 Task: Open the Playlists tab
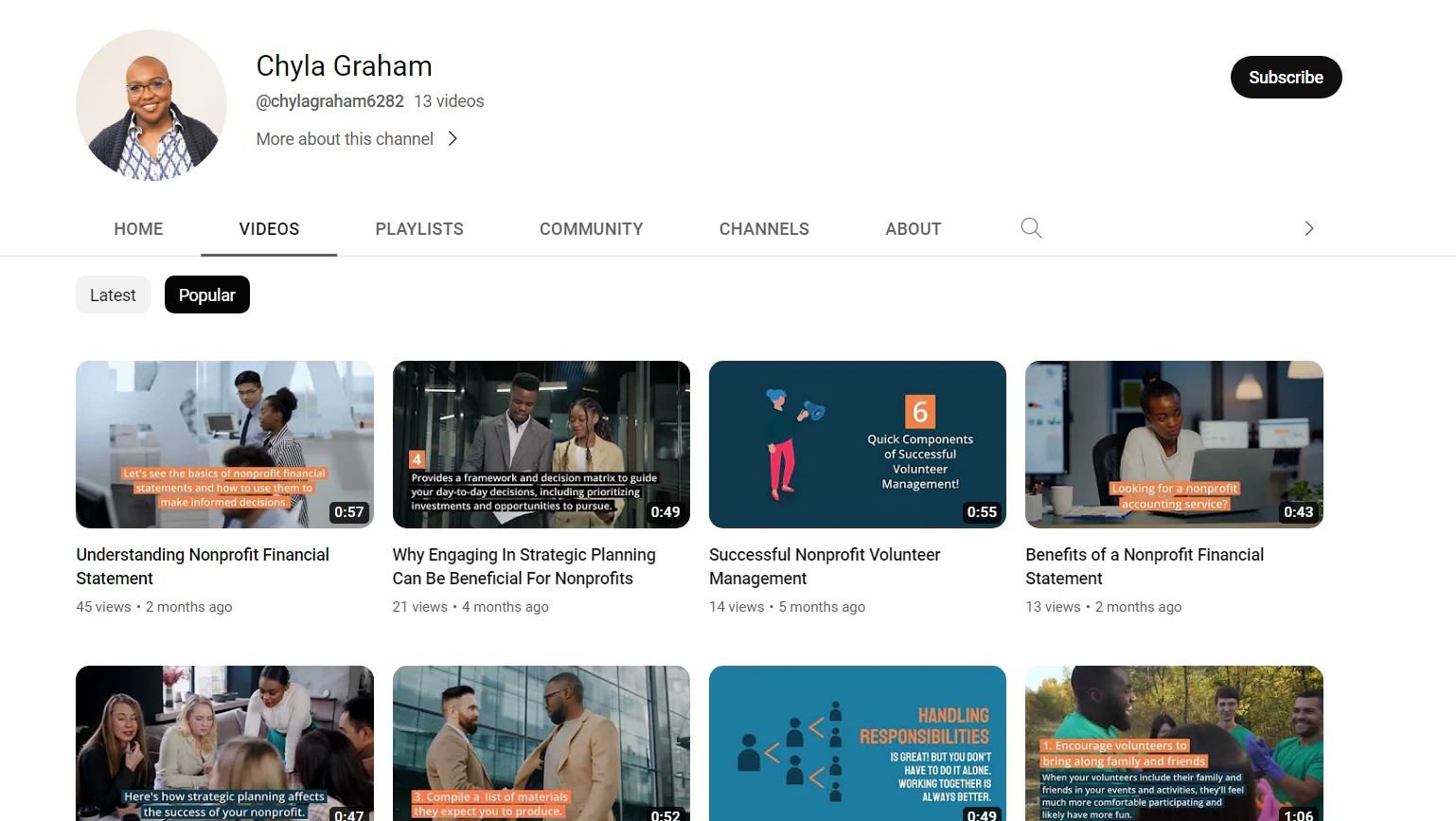[419, 229]
